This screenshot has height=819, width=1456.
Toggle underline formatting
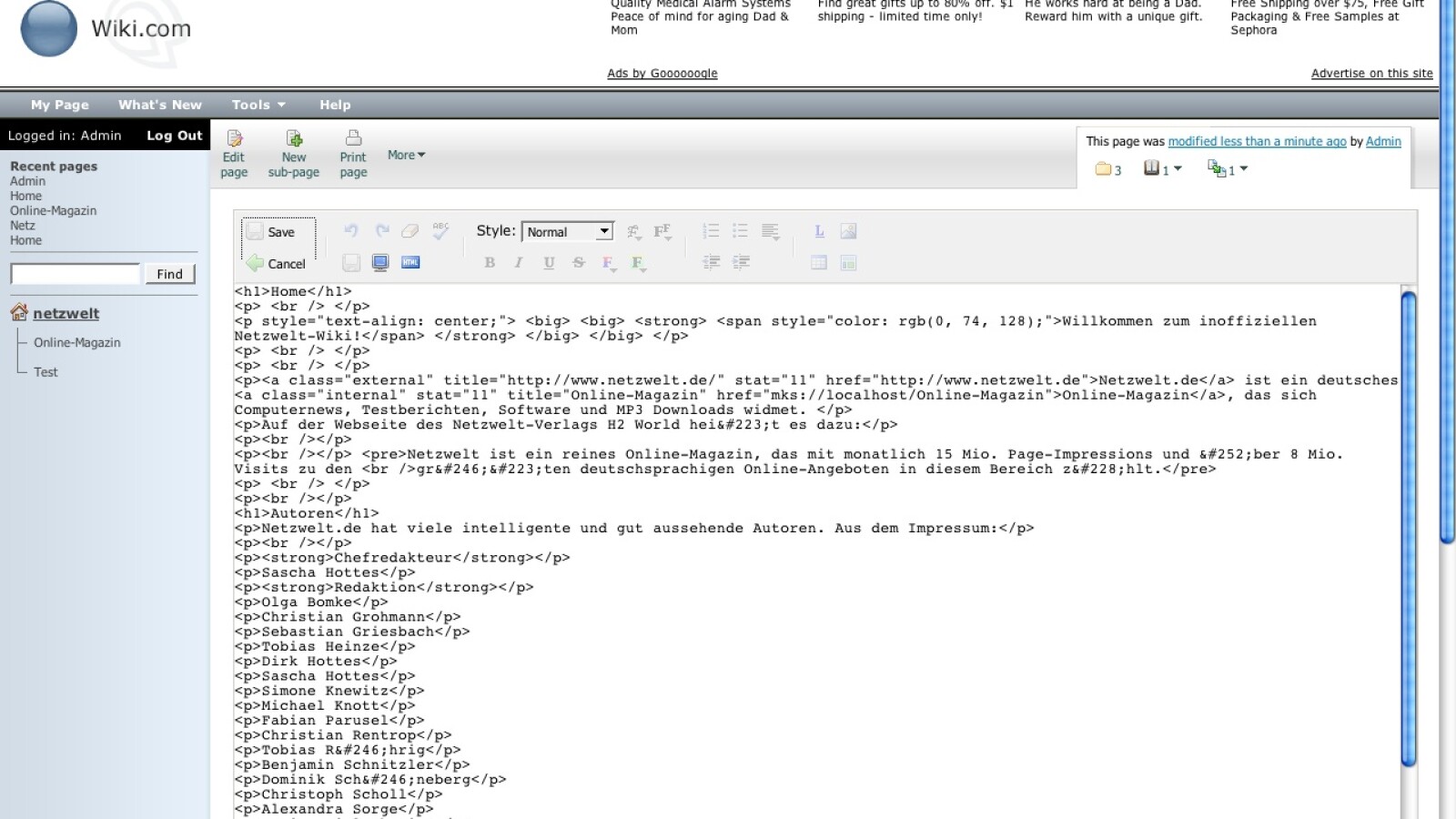click(x=549, y=263)
